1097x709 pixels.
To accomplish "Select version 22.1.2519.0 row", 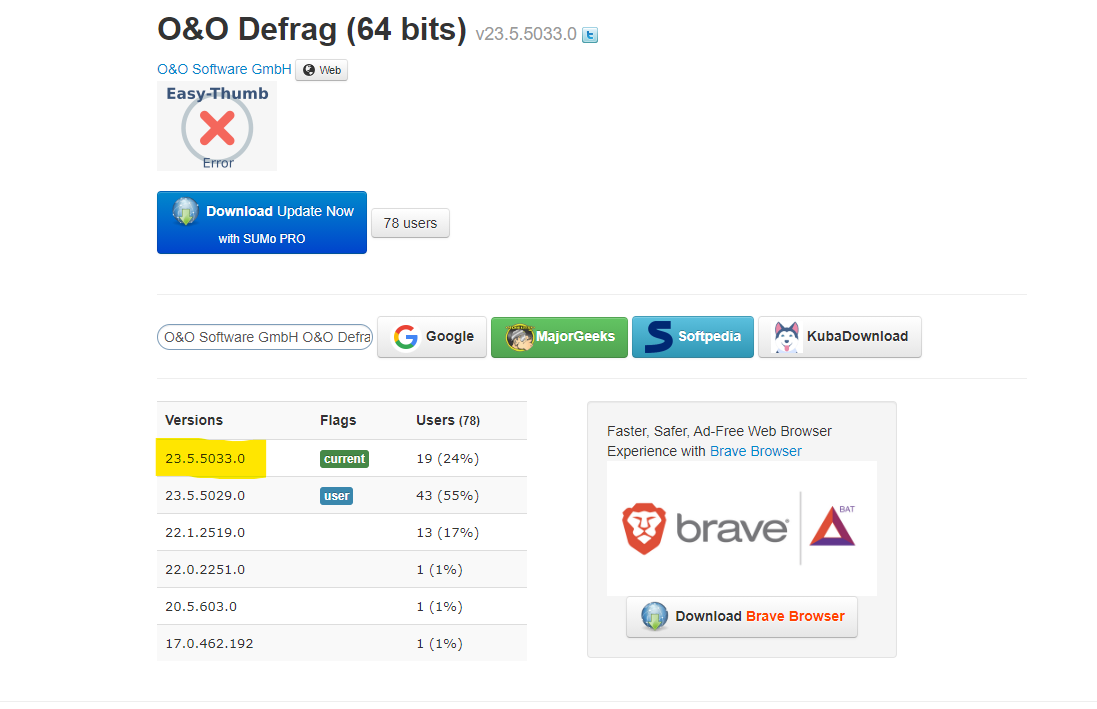I will [341, 533].
